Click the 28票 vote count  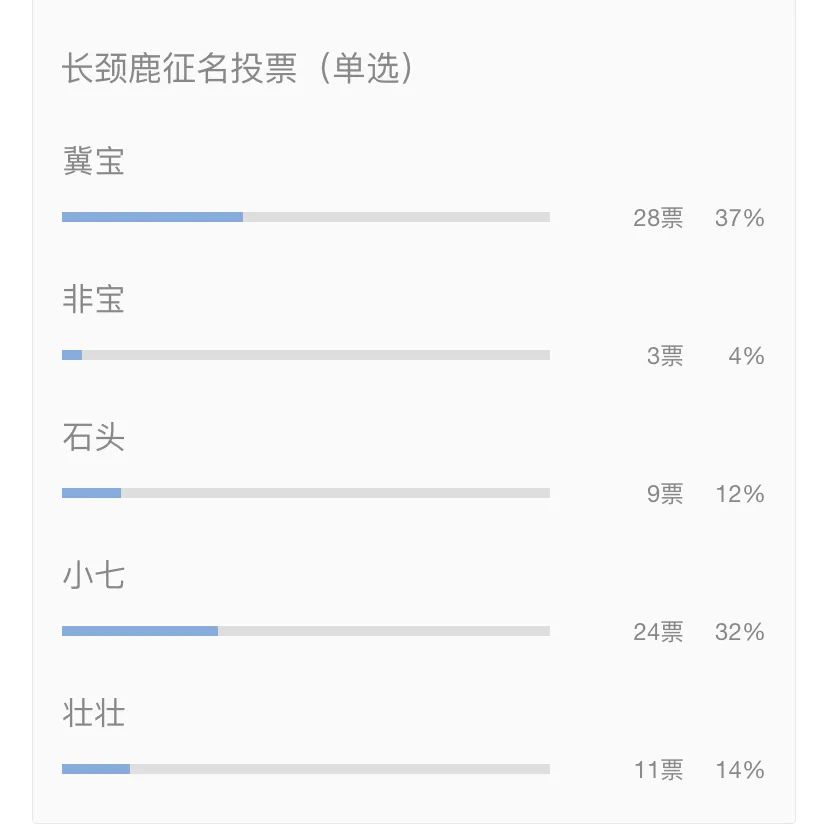pos(658,218)
